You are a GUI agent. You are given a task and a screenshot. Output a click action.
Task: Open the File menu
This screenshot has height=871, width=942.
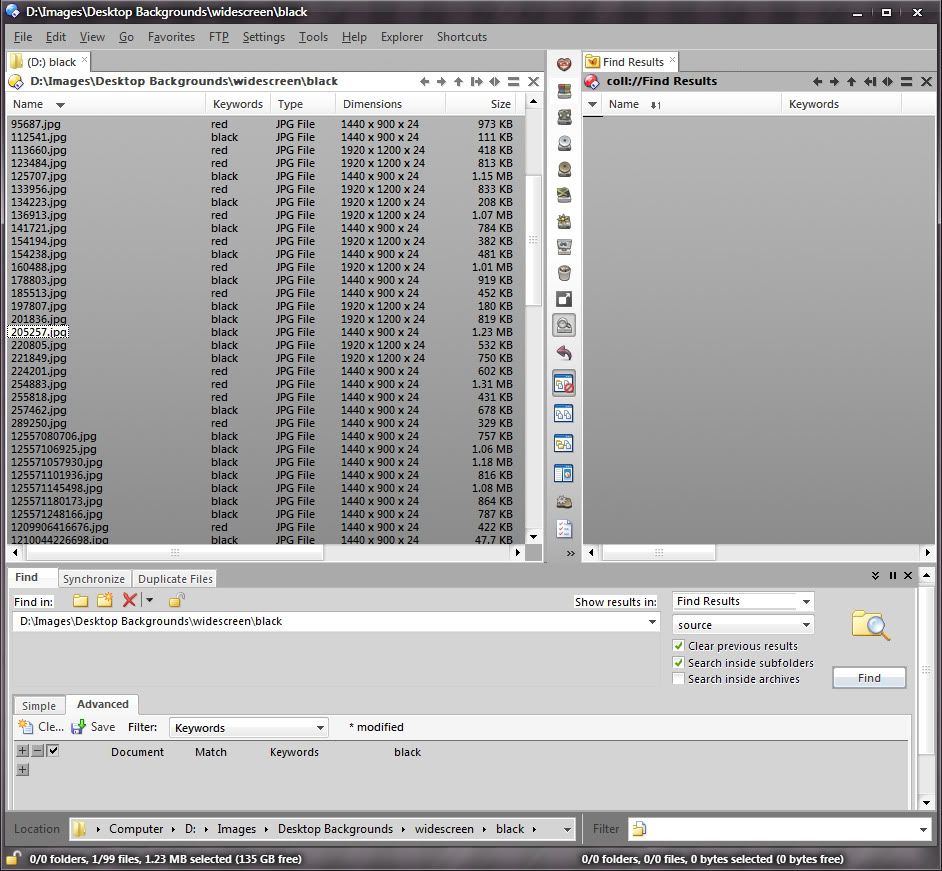click(x=23, y=37)
